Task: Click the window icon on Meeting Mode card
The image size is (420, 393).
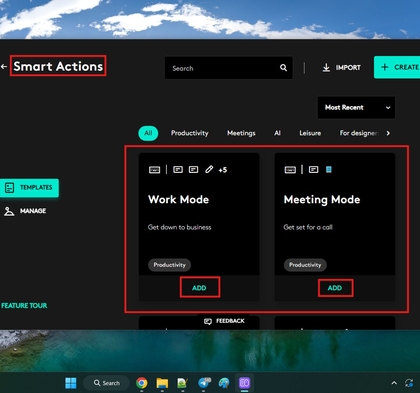Action: tap(313, 170)
